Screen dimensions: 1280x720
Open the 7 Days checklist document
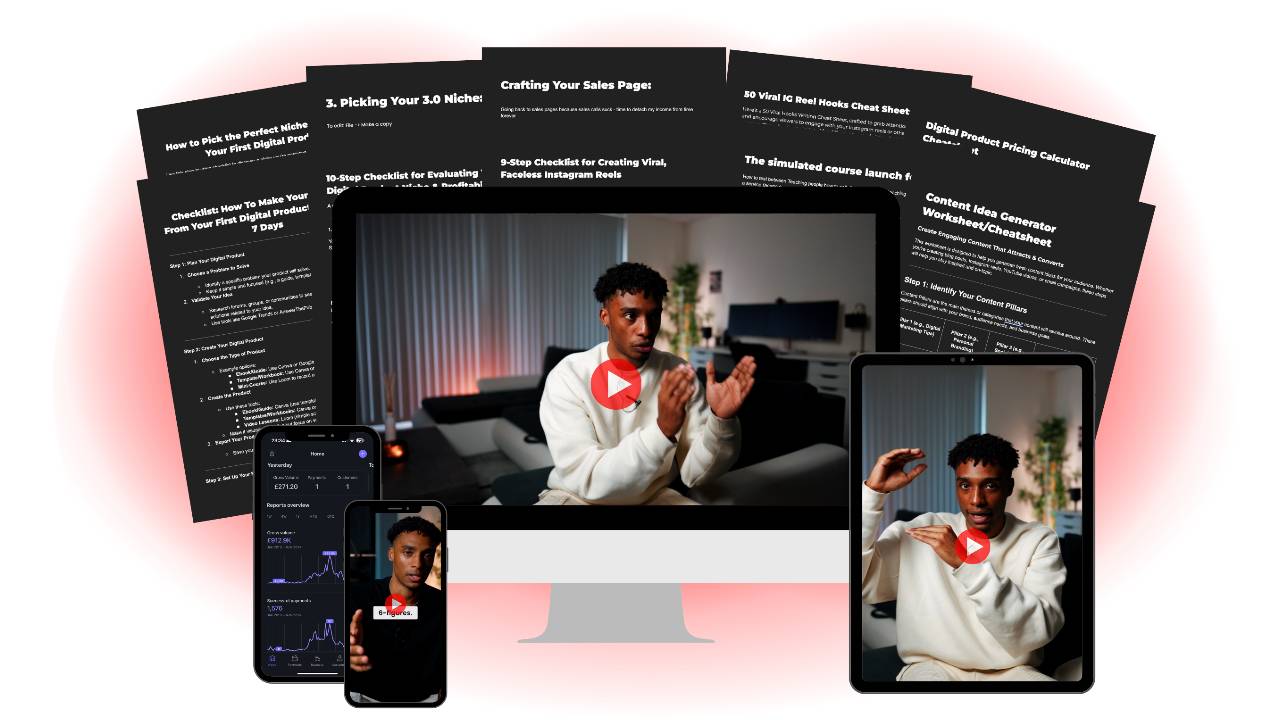click(x=234, y=214)
